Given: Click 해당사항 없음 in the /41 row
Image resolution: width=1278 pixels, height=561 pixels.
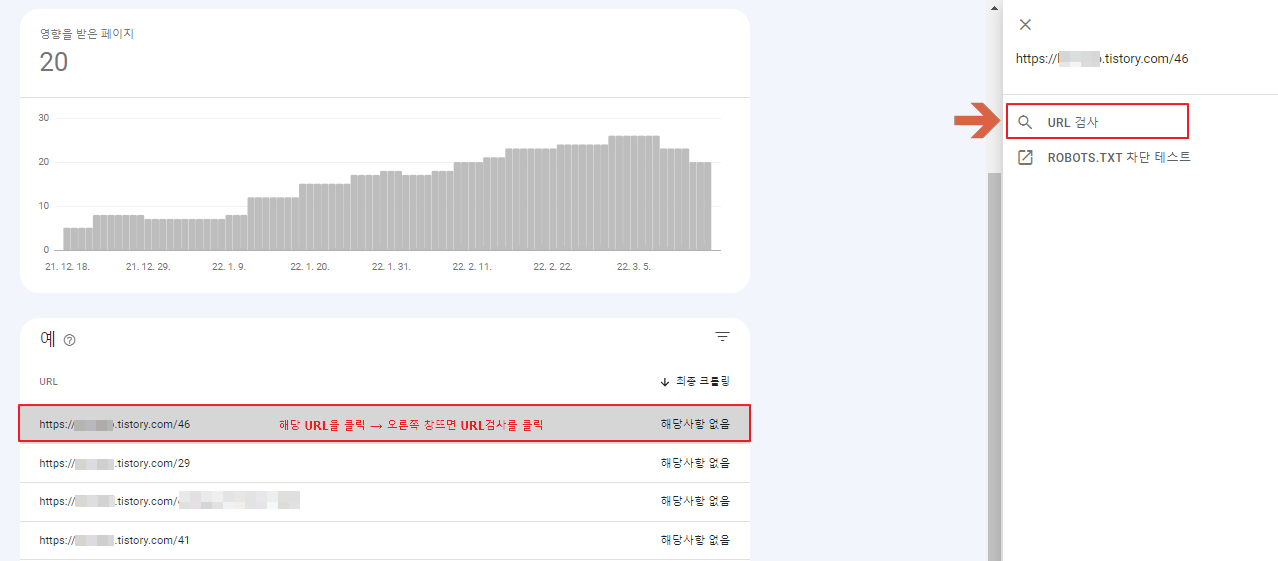Looking at the screenshot, I should click(x=695, y=540).
